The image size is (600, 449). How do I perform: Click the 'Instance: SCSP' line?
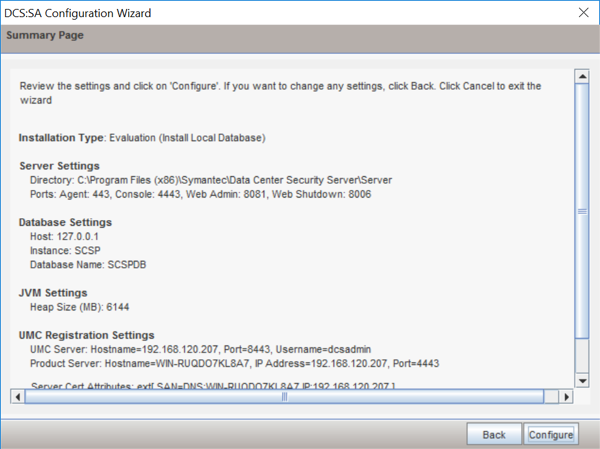pyautogui.click(x=65, y=251)
